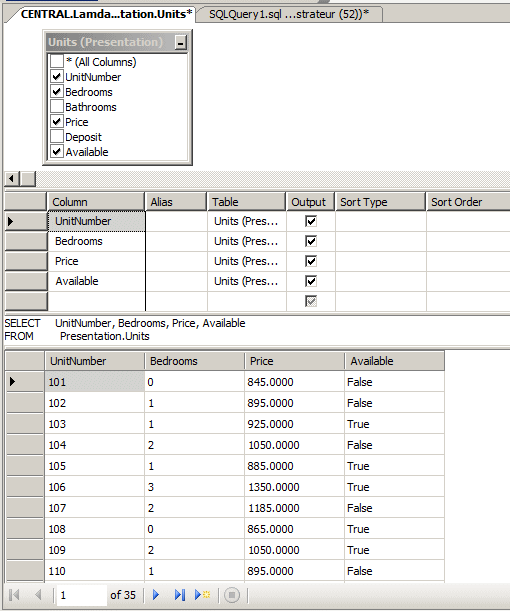The height and width of the screenshot is (611, 510).
Task: Uncheck Price in the Units table box
Action: click(x=57, y=122)
